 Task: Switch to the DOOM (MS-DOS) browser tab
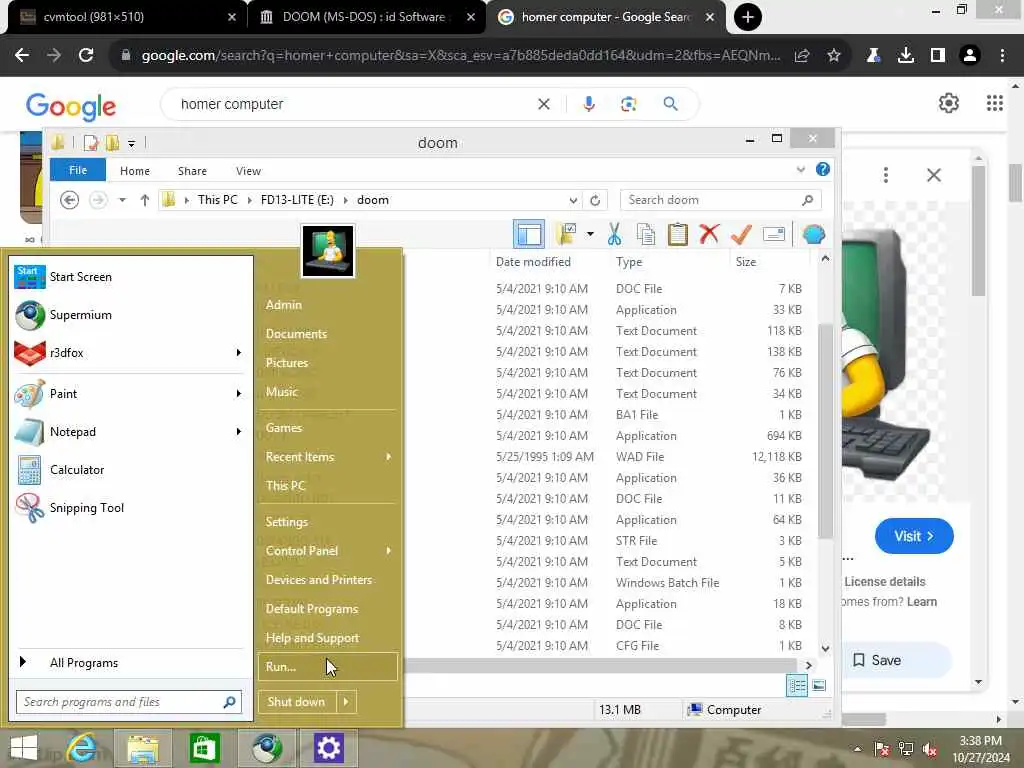[x=364, y=17]
